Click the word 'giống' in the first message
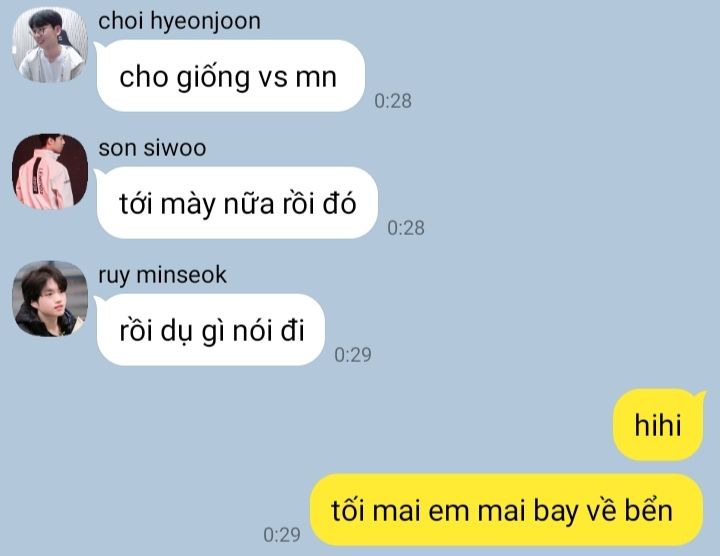Screen dimensions: 720x556 coord(213,77)
